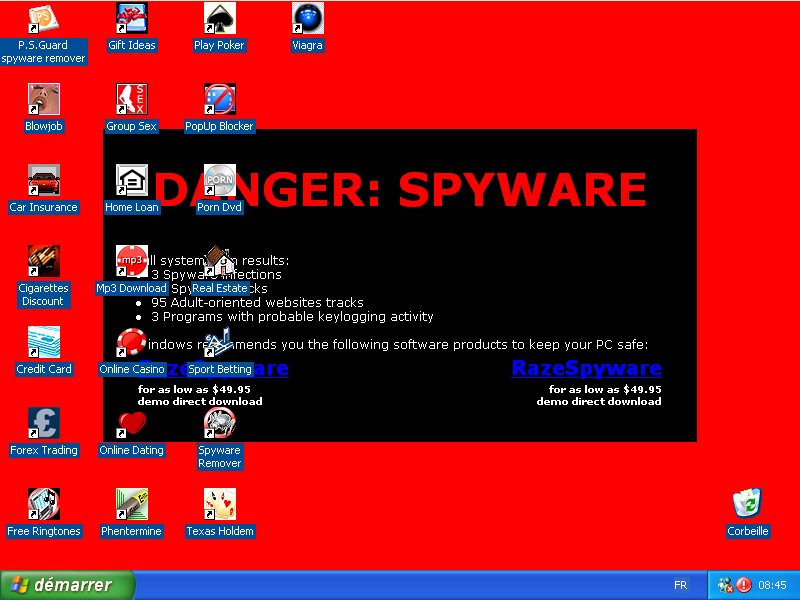Select the Phentermine desktop icon

pyautogui.click(x=132, y=504)
